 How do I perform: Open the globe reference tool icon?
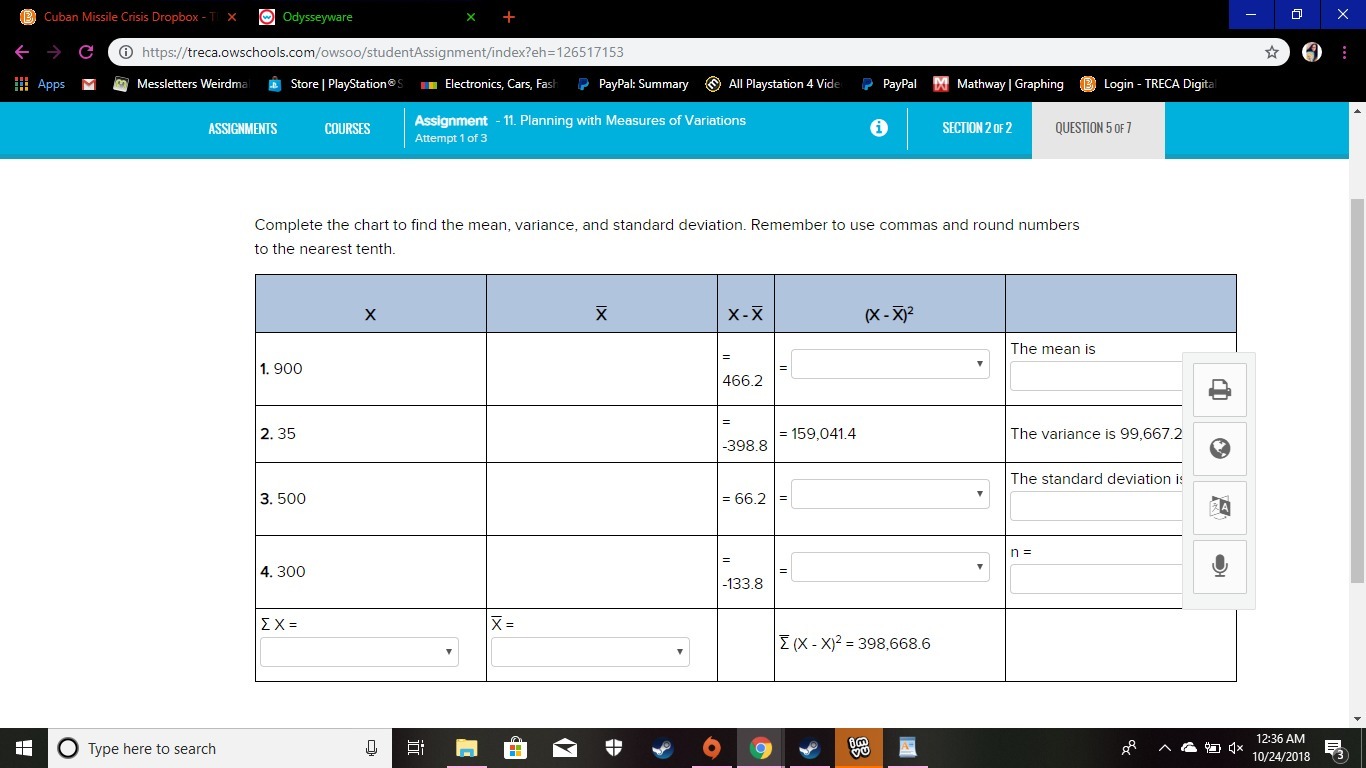1219,449
